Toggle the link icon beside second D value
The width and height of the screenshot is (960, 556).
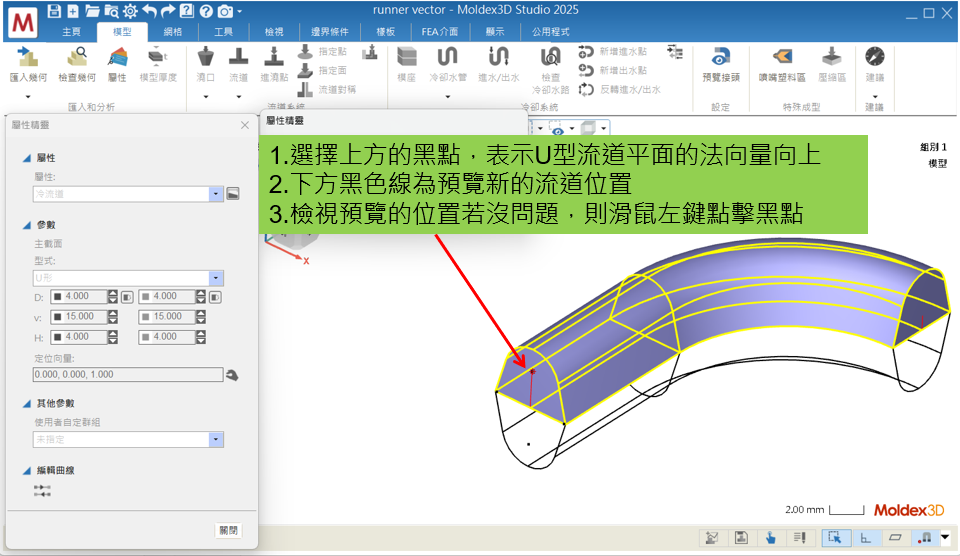click(x=216, y=297)
